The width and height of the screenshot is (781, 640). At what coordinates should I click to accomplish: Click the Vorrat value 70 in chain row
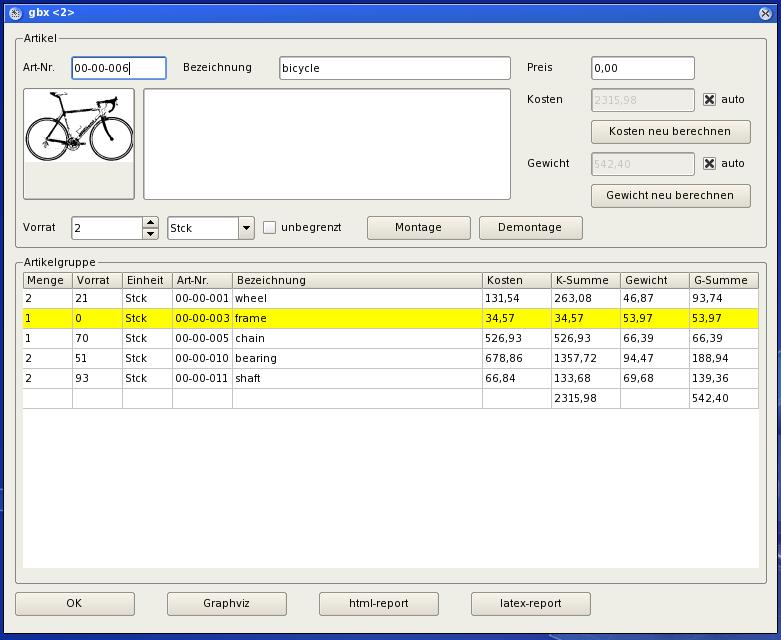coord(98,338)
